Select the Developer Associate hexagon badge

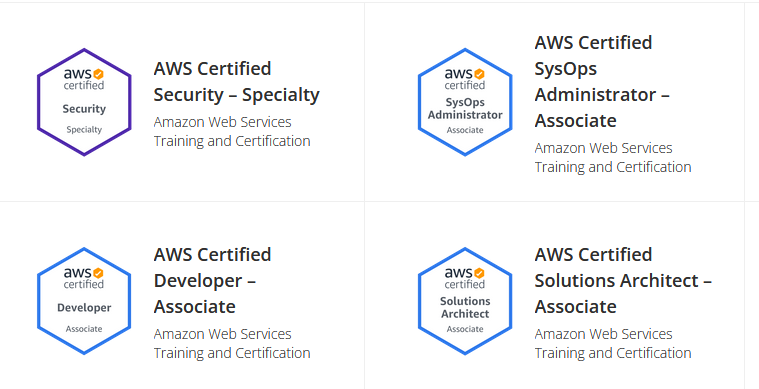(x=84, y=301)
